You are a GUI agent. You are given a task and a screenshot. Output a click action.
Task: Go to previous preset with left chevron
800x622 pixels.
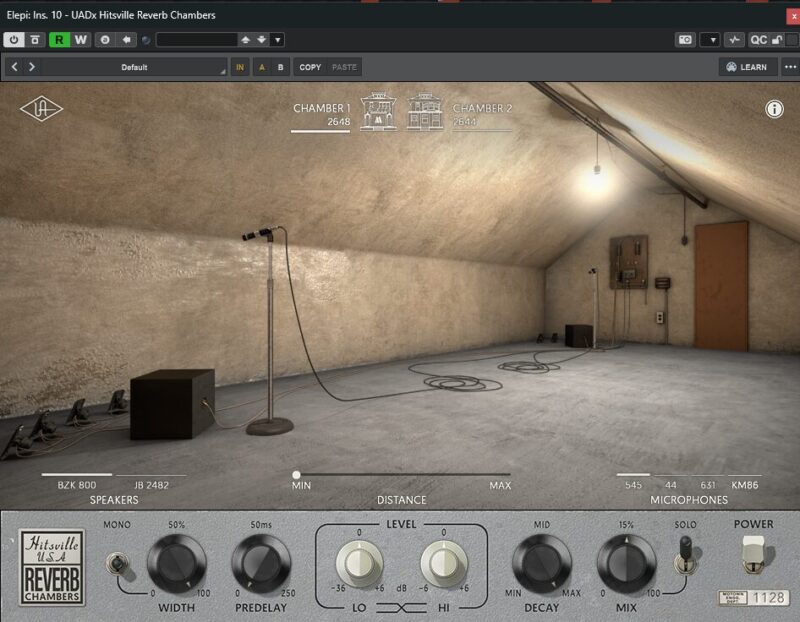(14, 67)
